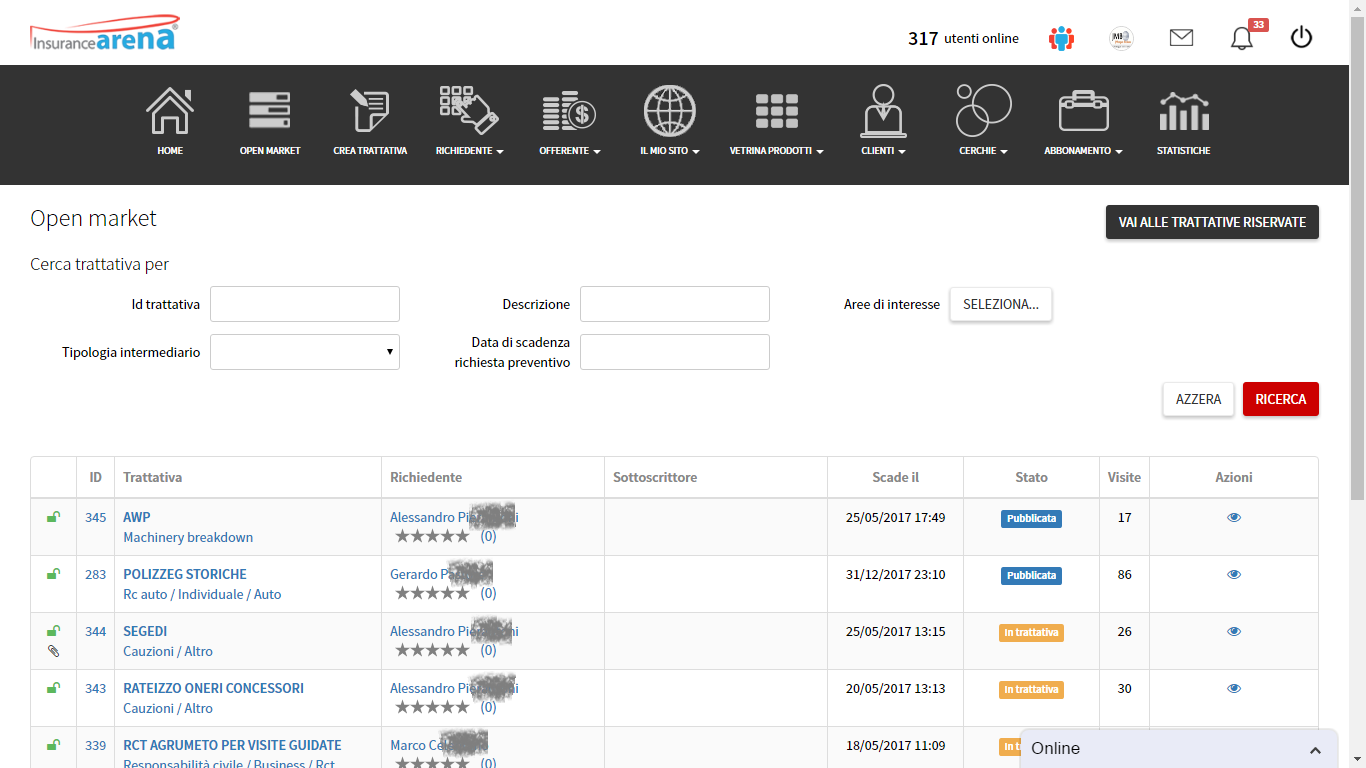
Task: Click the online users group icon
Action: point(1061,39)
